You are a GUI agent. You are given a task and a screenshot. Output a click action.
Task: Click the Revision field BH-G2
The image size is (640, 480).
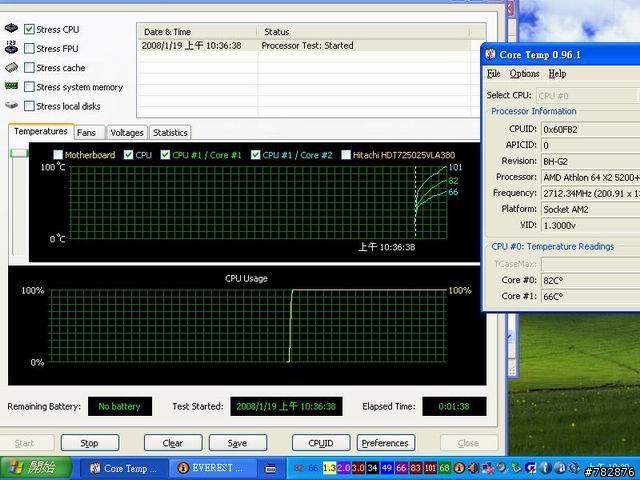click(x=590, y=161)
